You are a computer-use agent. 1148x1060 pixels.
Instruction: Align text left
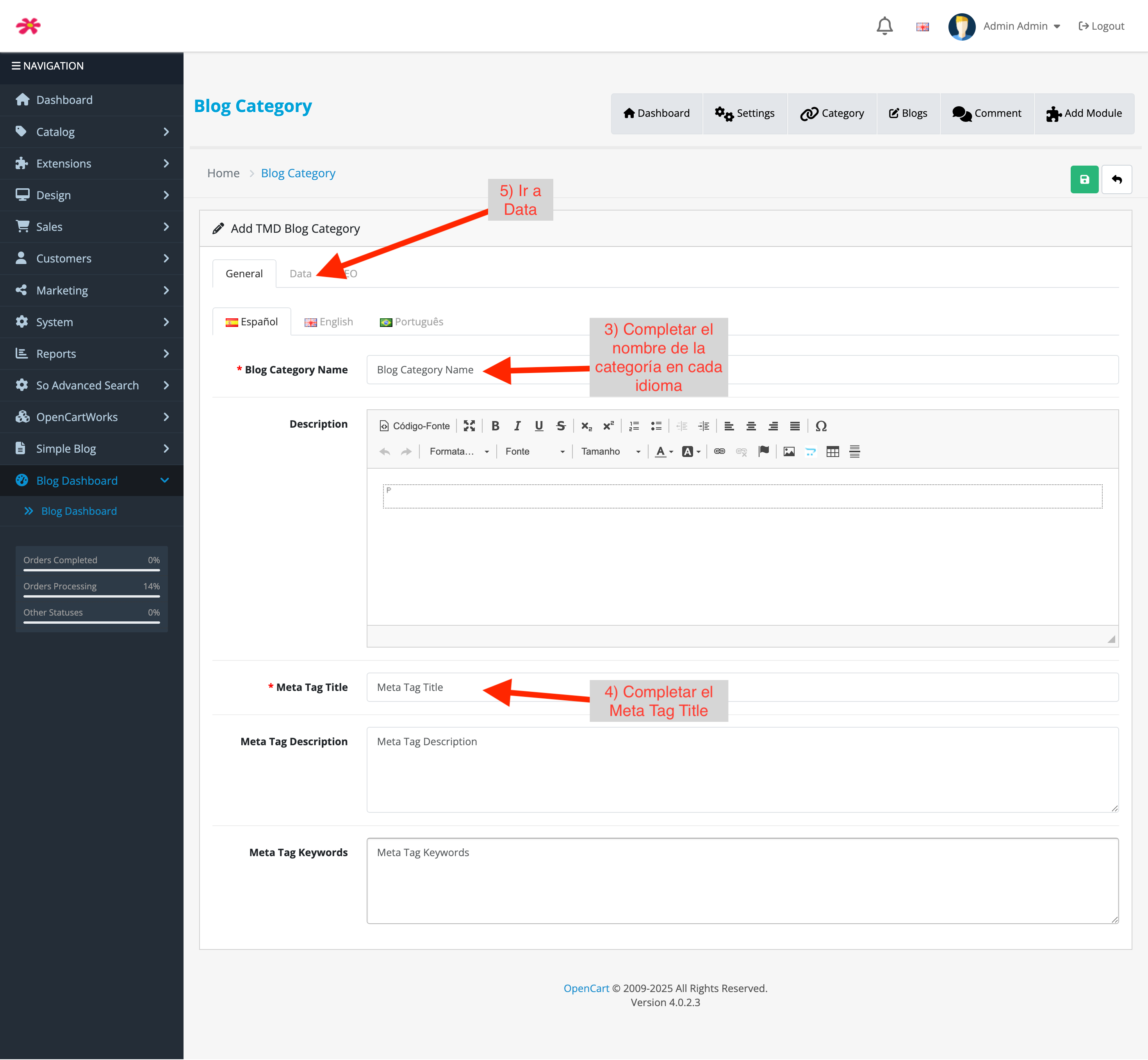point(729,426)
